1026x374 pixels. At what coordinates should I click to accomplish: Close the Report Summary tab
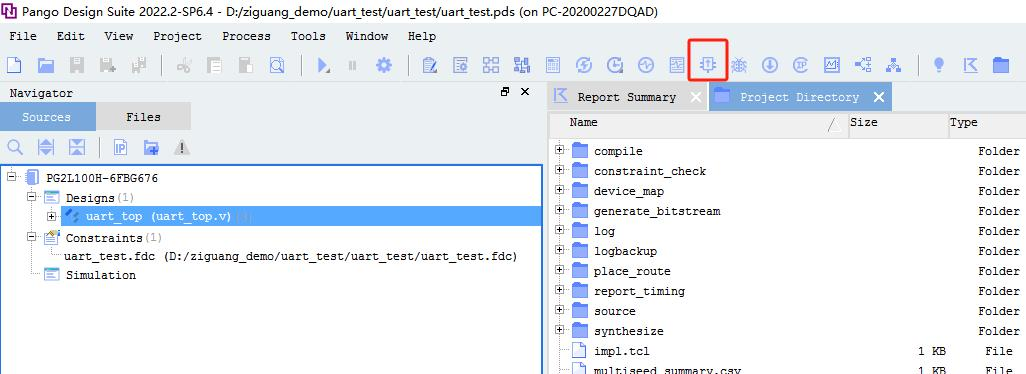[696, 97]
